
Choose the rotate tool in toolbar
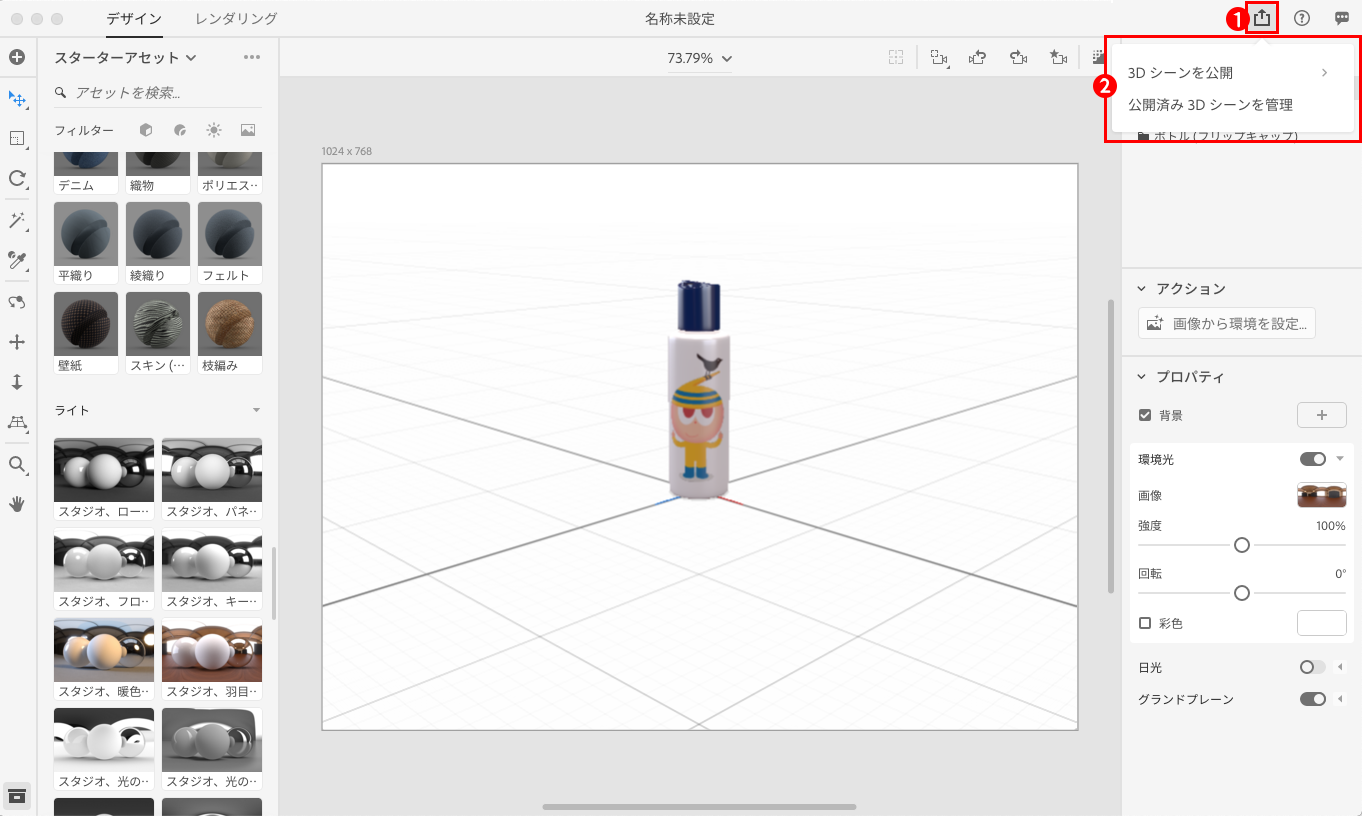[17, 179]
